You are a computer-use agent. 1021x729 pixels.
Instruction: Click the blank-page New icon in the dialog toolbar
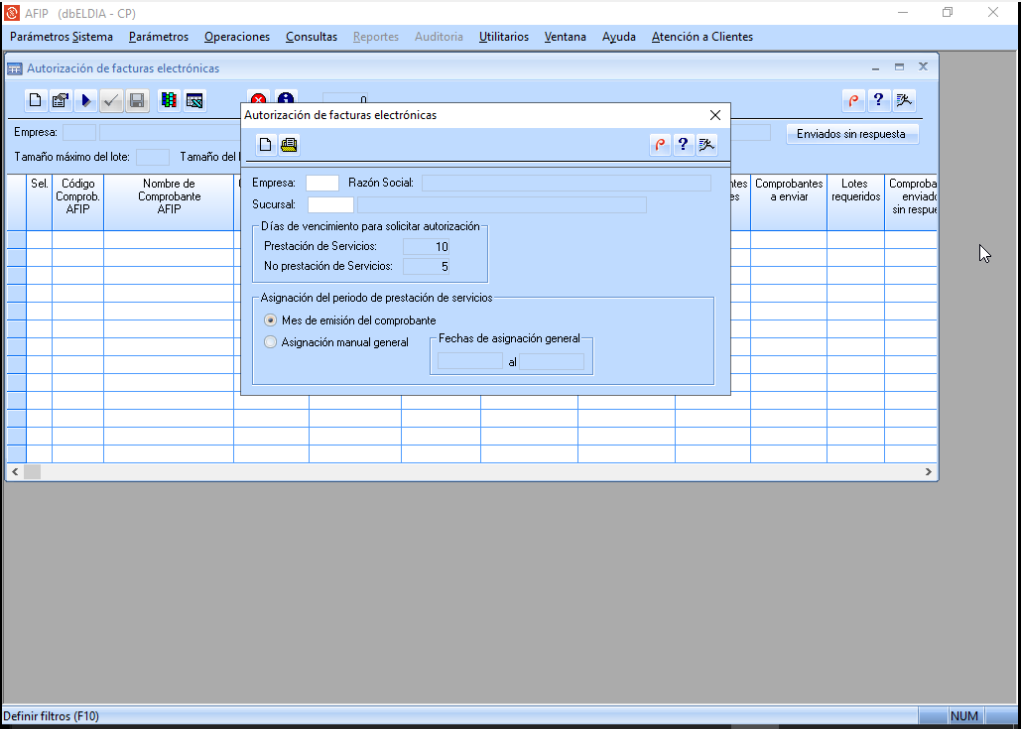click(x=266, y=145)
